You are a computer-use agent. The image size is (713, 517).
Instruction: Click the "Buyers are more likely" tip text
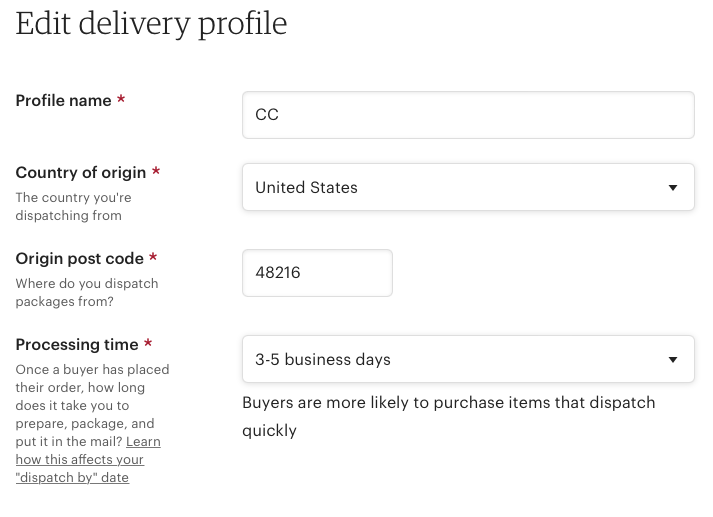click(448, 417)
